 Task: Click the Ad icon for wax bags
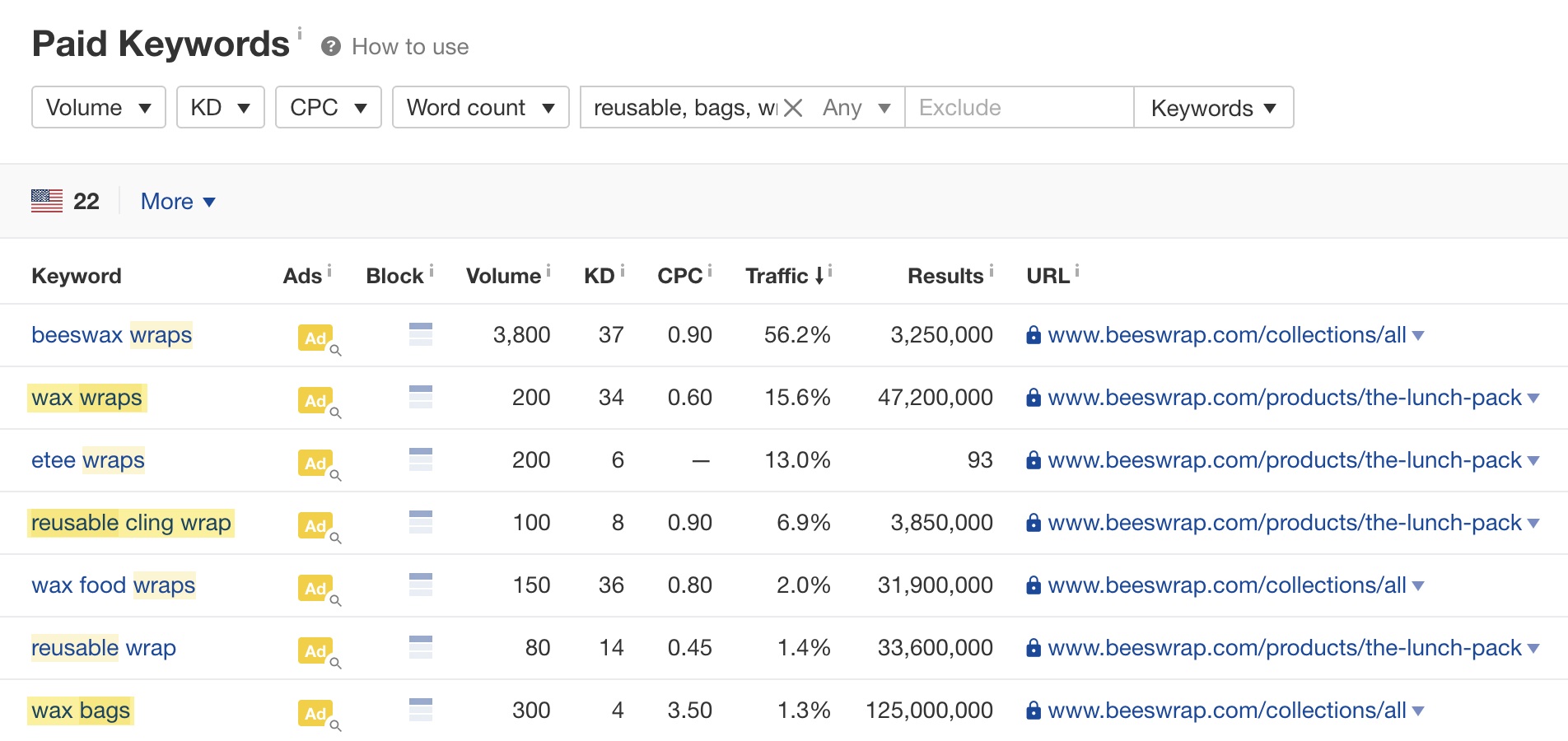(315, 713)
